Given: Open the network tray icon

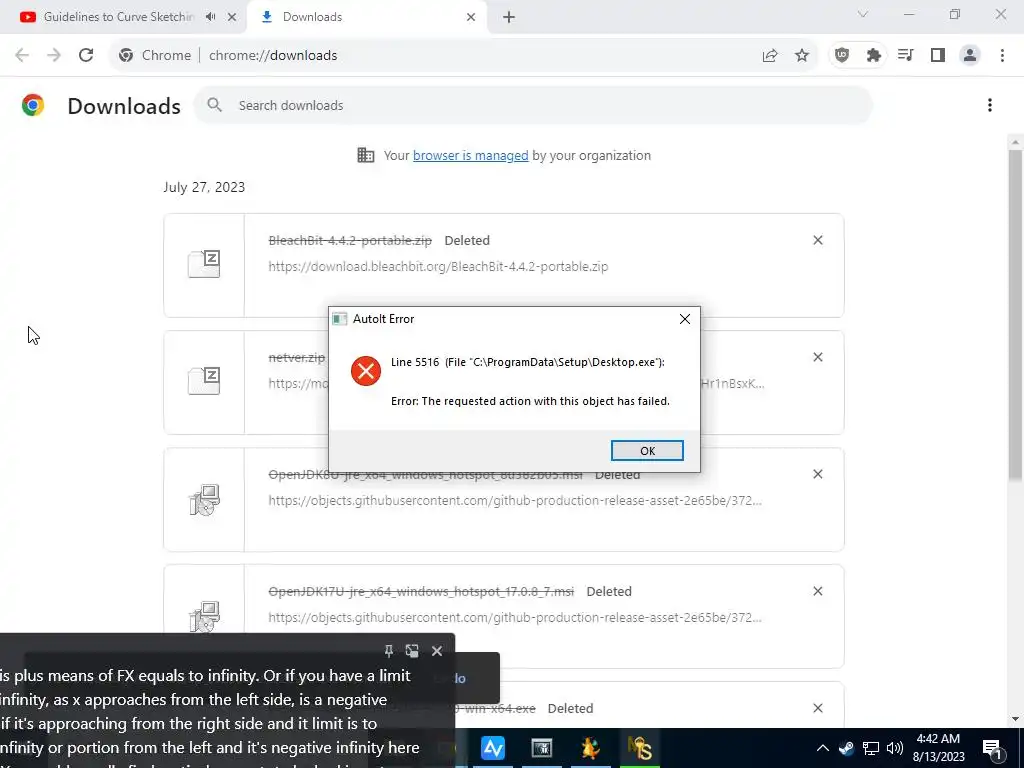Looking at the screenshot, I should (871, 748).
